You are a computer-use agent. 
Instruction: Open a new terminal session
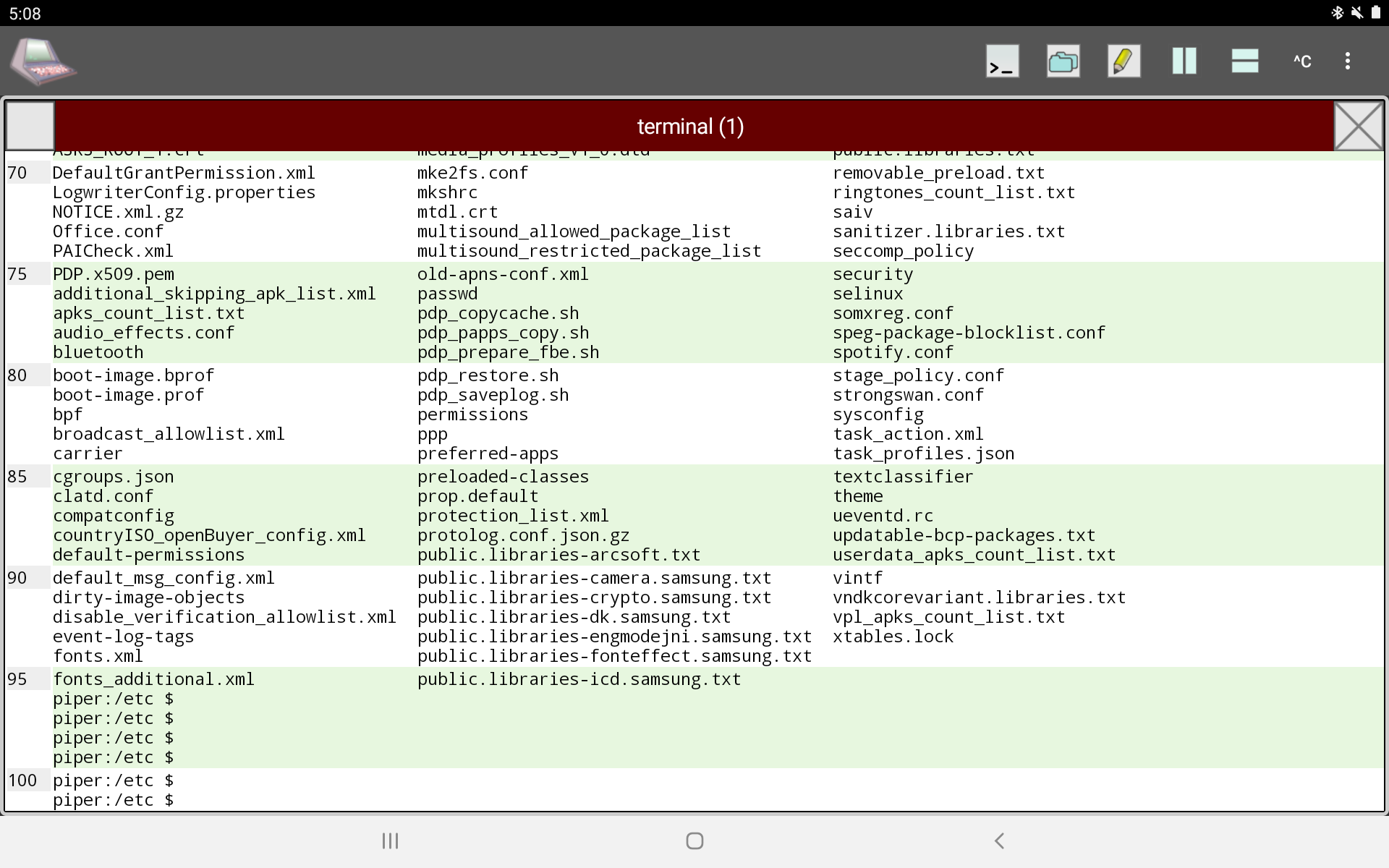(x=1001, y=61)
